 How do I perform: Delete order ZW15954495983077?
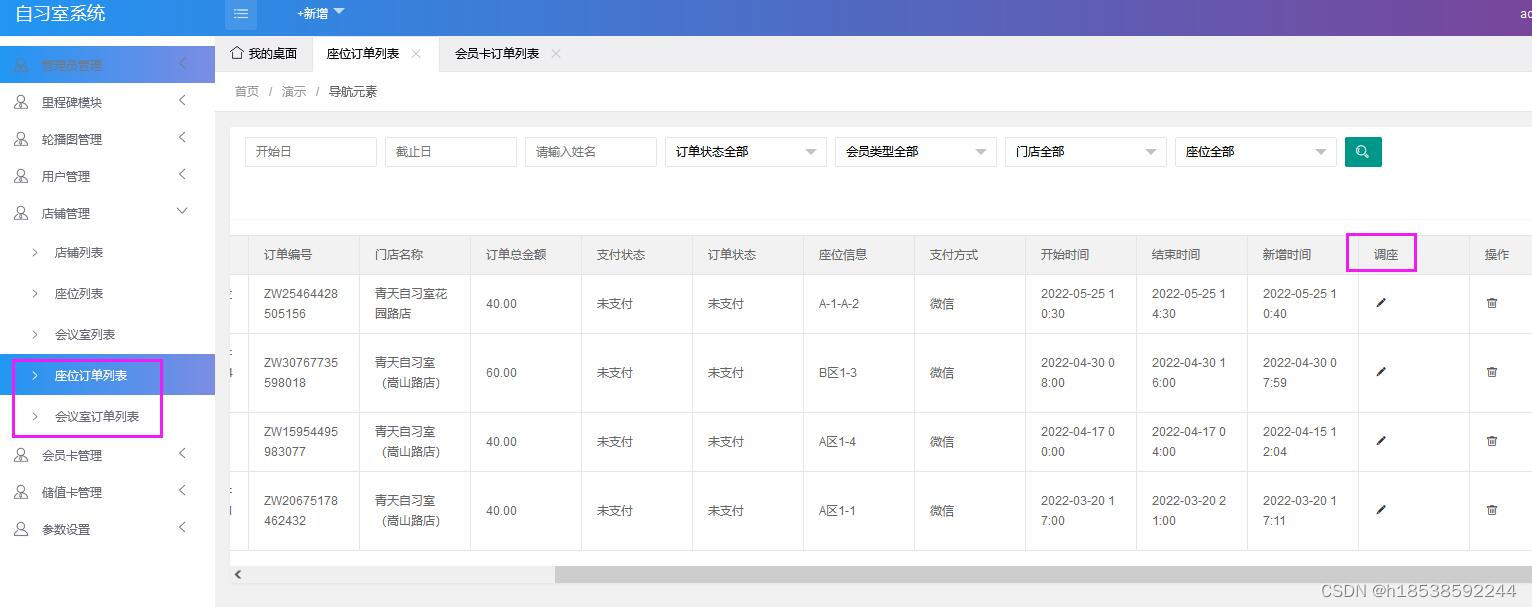(x=1492, y=441)
